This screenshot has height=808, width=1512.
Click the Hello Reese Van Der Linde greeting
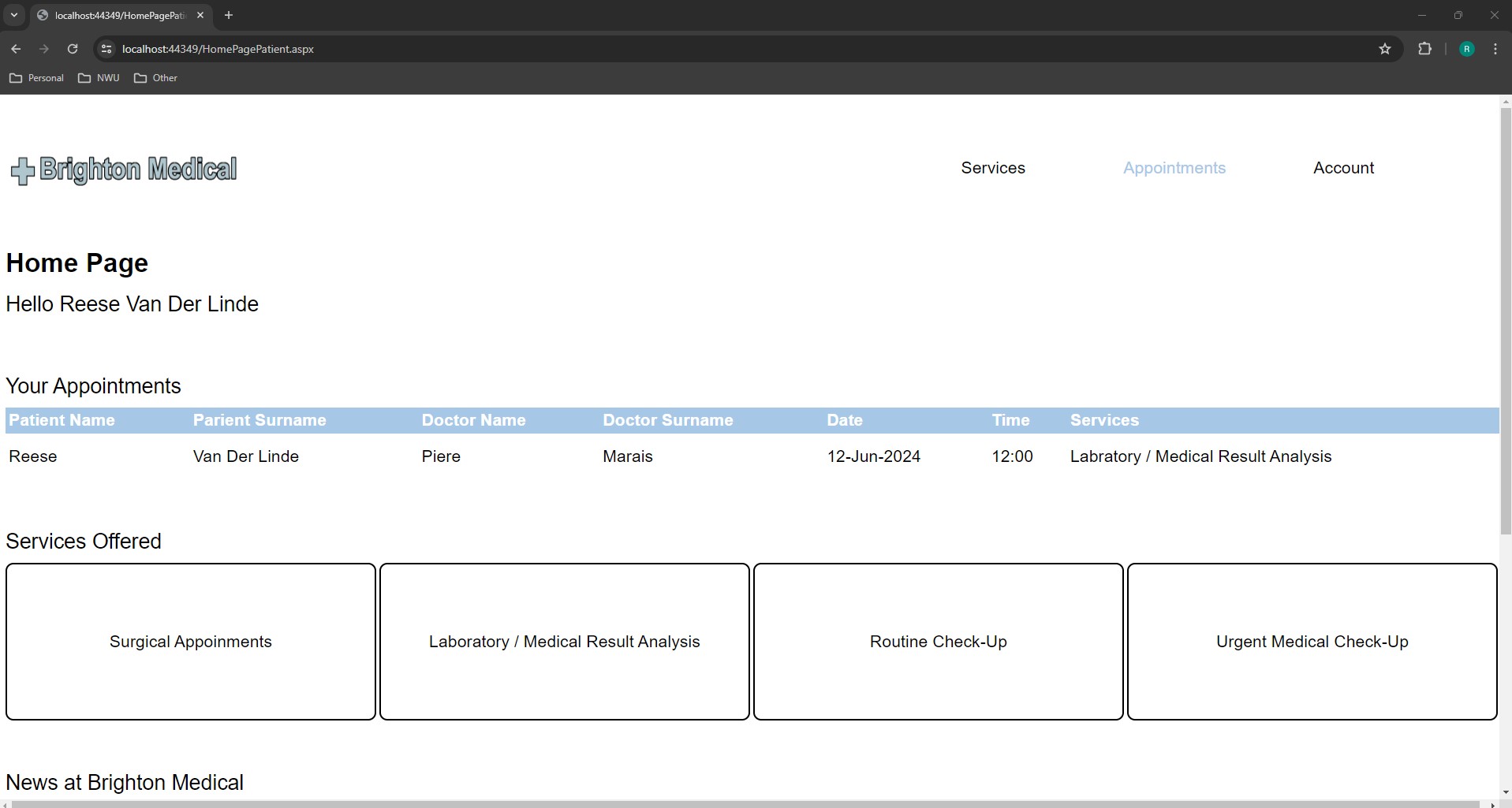(133, 304)
